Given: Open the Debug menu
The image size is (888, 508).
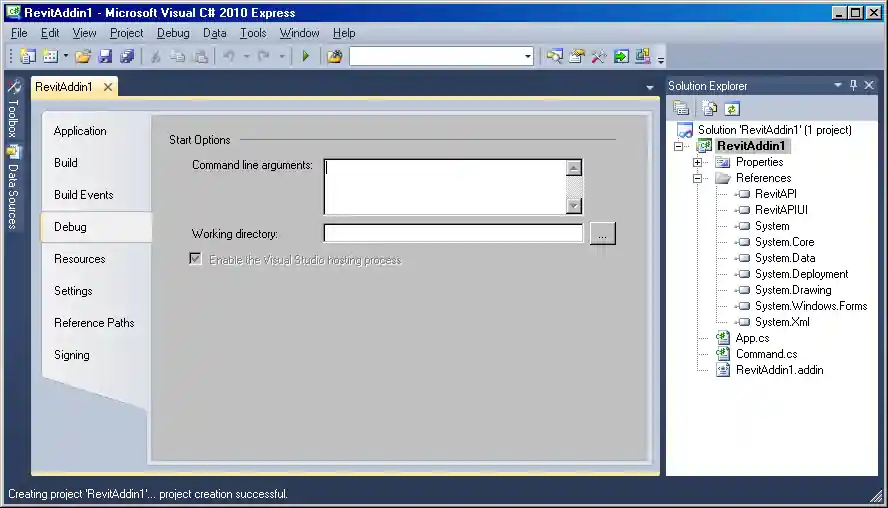Looking at the screenshot, I should tap(173, 33).
